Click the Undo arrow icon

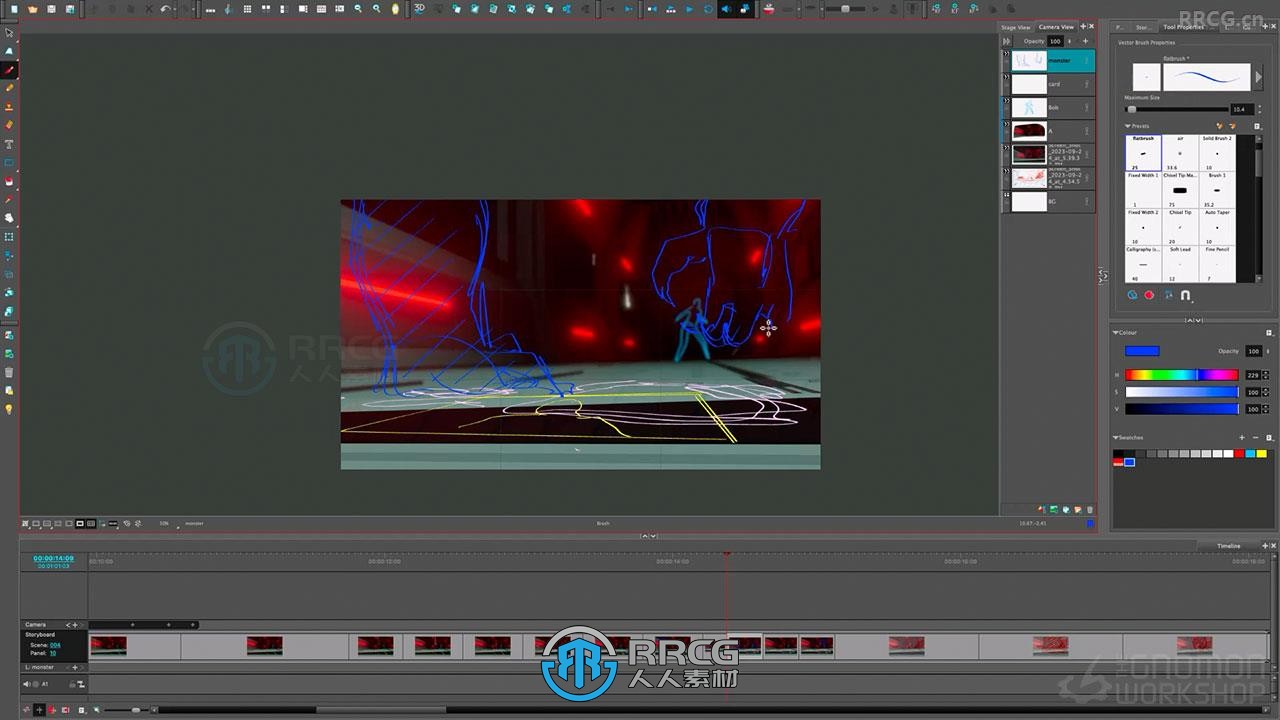(166, 9)
